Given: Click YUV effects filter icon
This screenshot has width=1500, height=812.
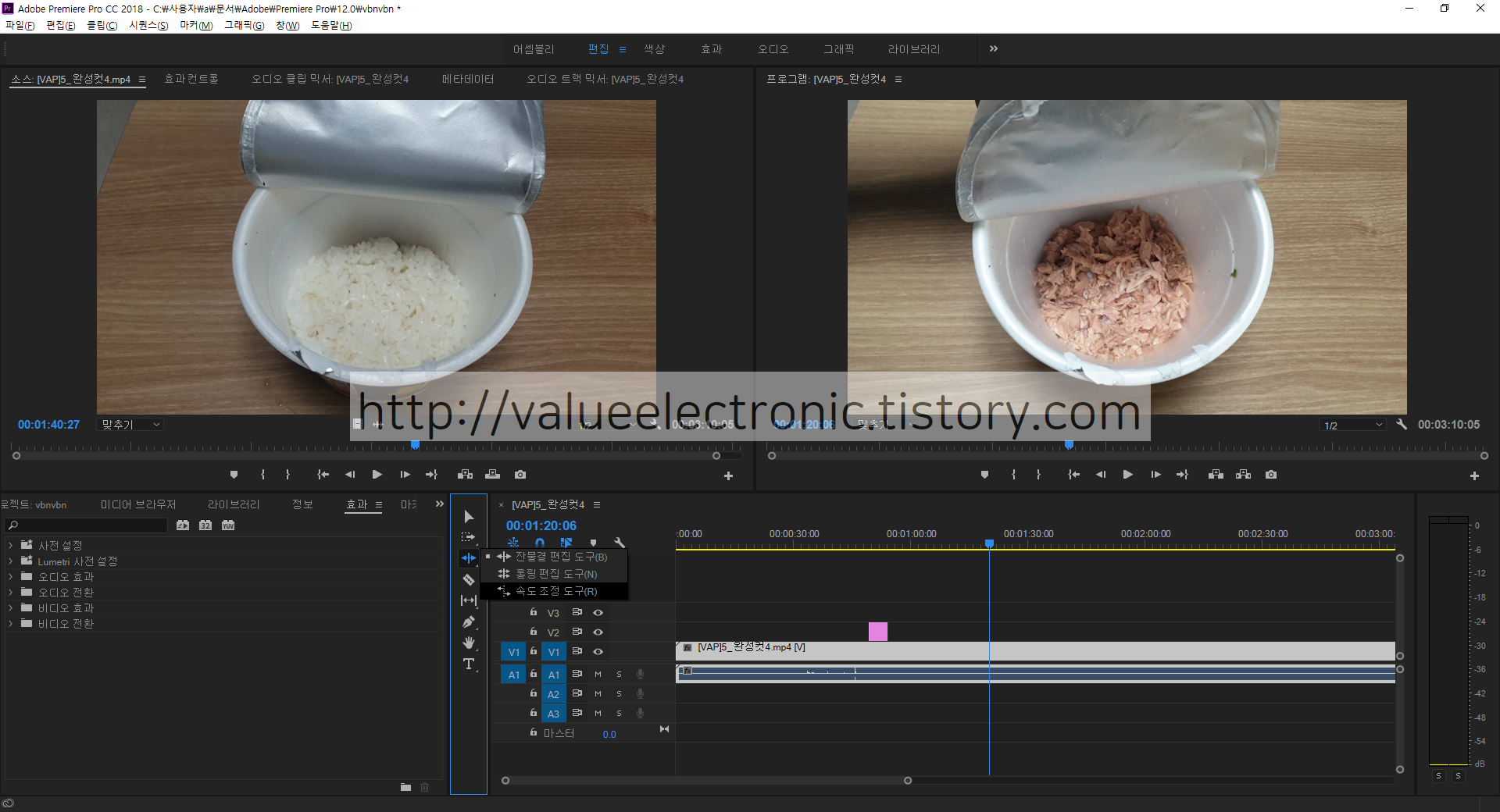Looking at the screenshot, I should pos(228,525).
